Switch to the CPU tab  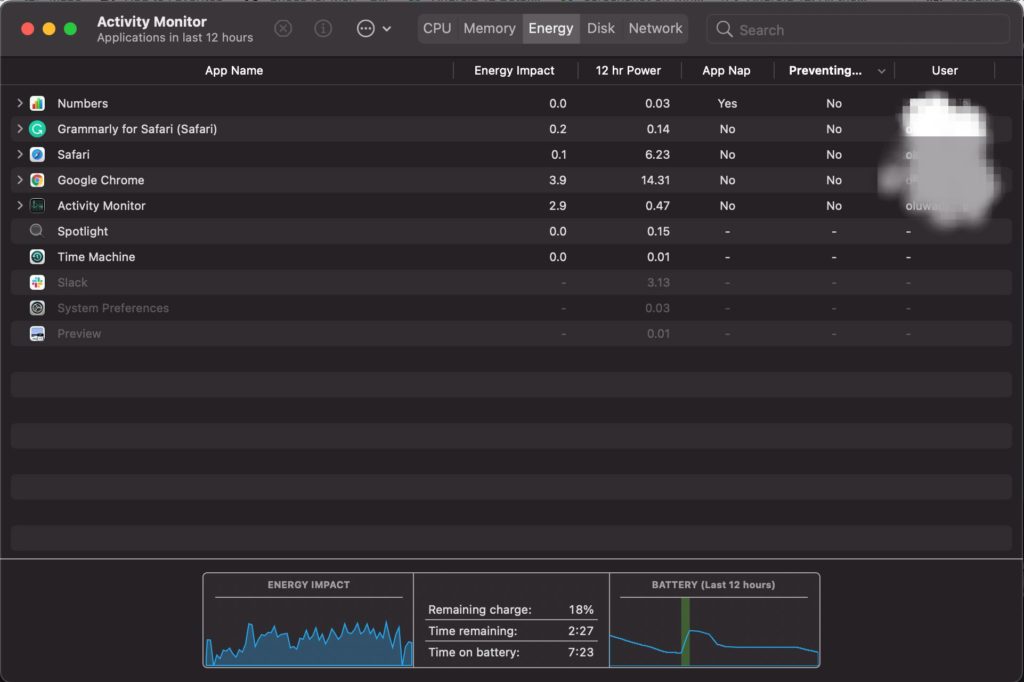(x=437, y=29)
